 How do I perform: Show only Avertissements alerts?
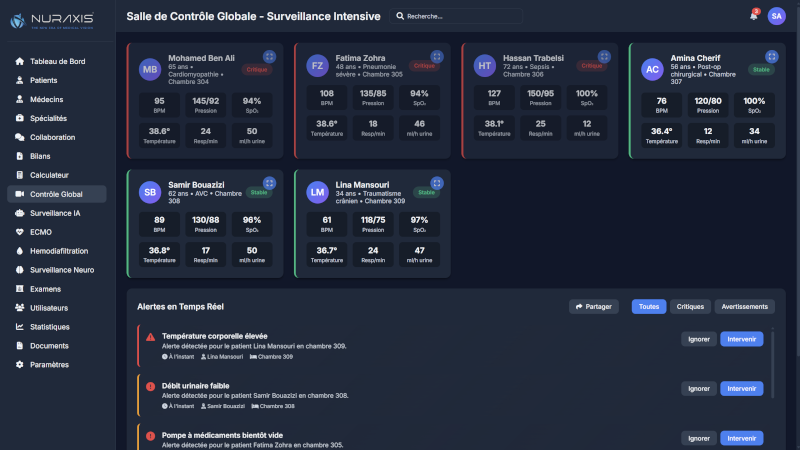(x=744, y=307)
